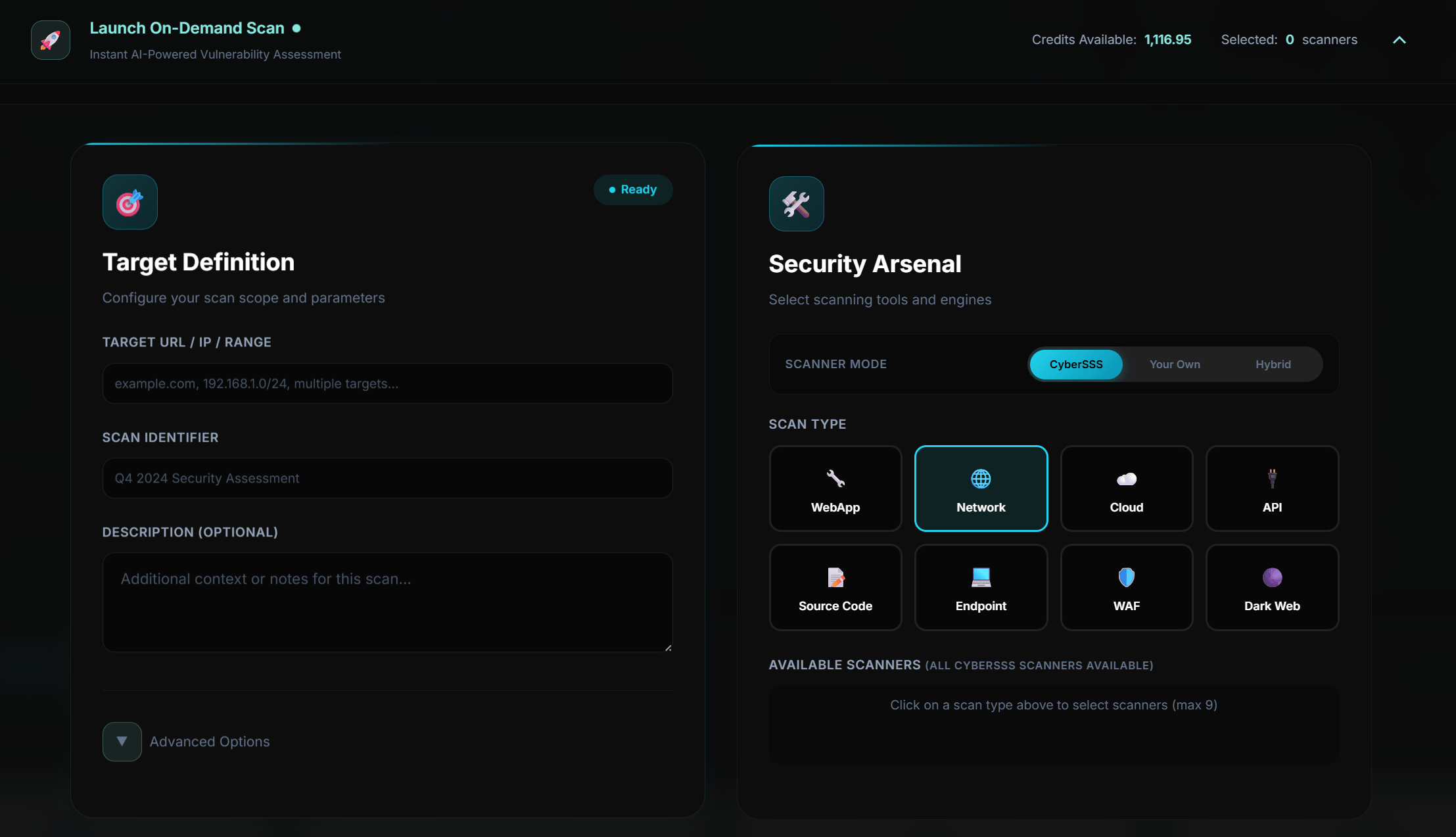Select the Endpoint scan type

(981, 587)
